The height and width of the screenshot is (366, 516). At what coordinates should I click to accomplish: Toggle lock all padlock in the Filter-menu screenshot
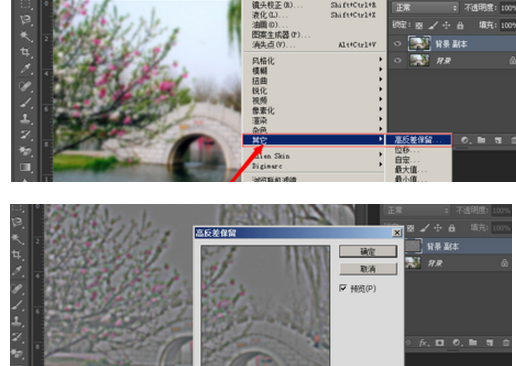click(460, 25)
